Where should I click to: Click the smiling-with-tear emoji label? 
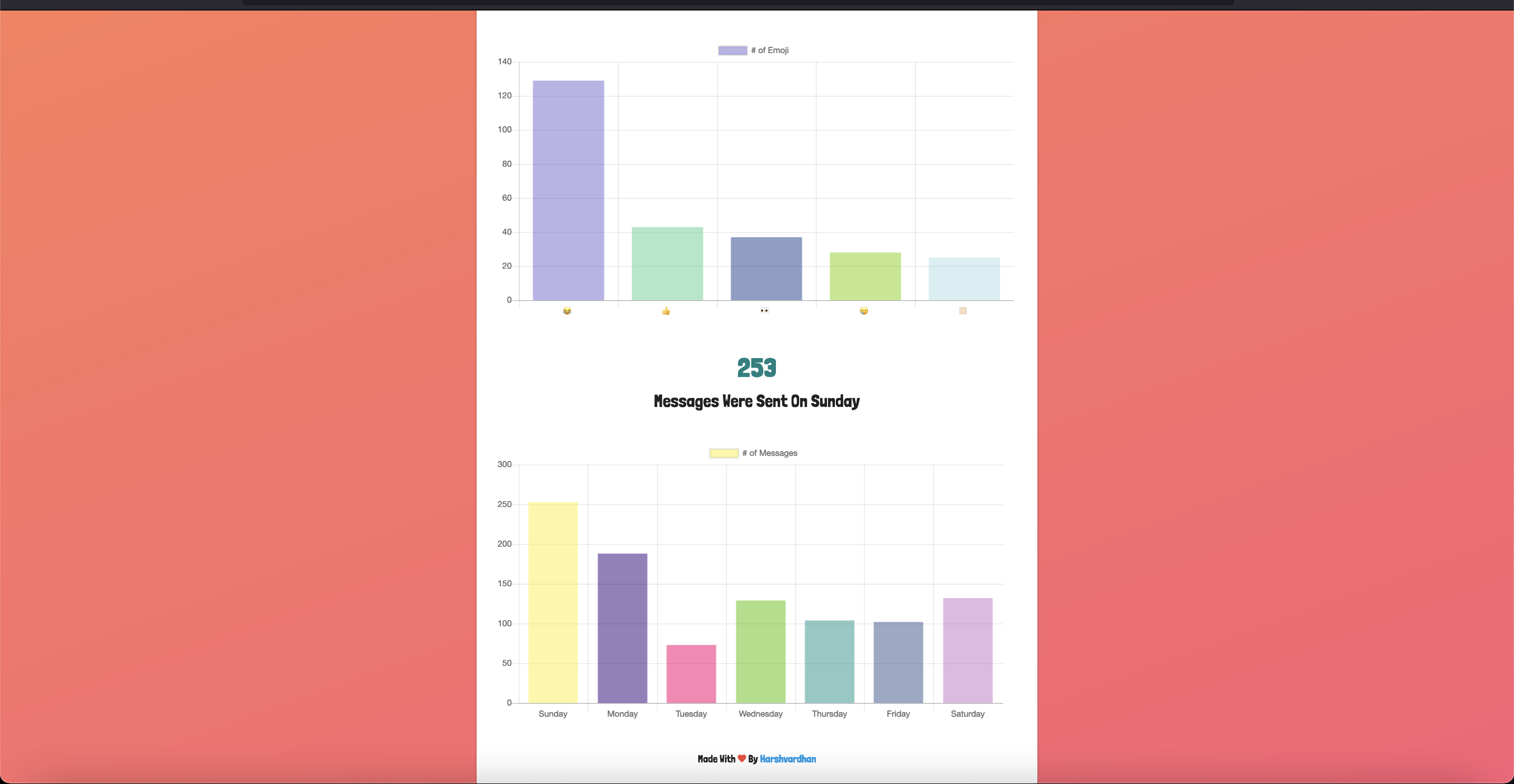click(864, 310)
